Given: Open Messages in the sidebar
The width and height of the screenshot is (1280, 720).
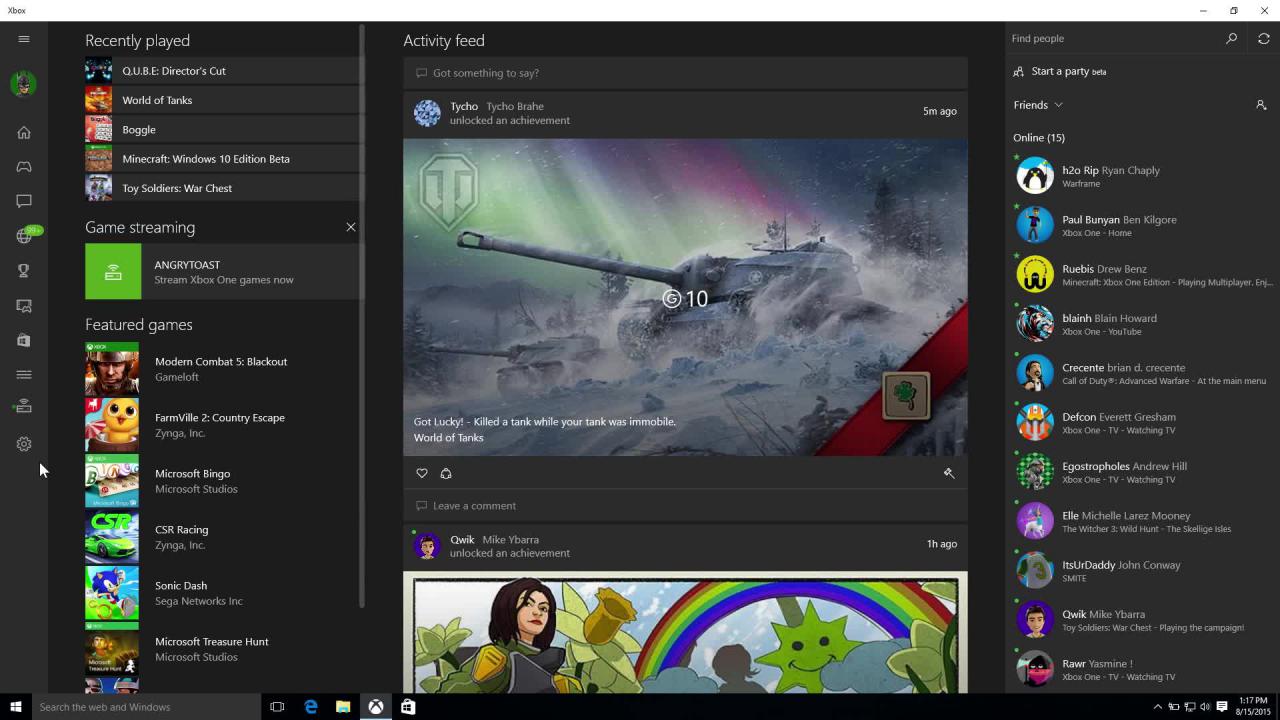Looking at the screenshot, I should [x=24, y=201].
